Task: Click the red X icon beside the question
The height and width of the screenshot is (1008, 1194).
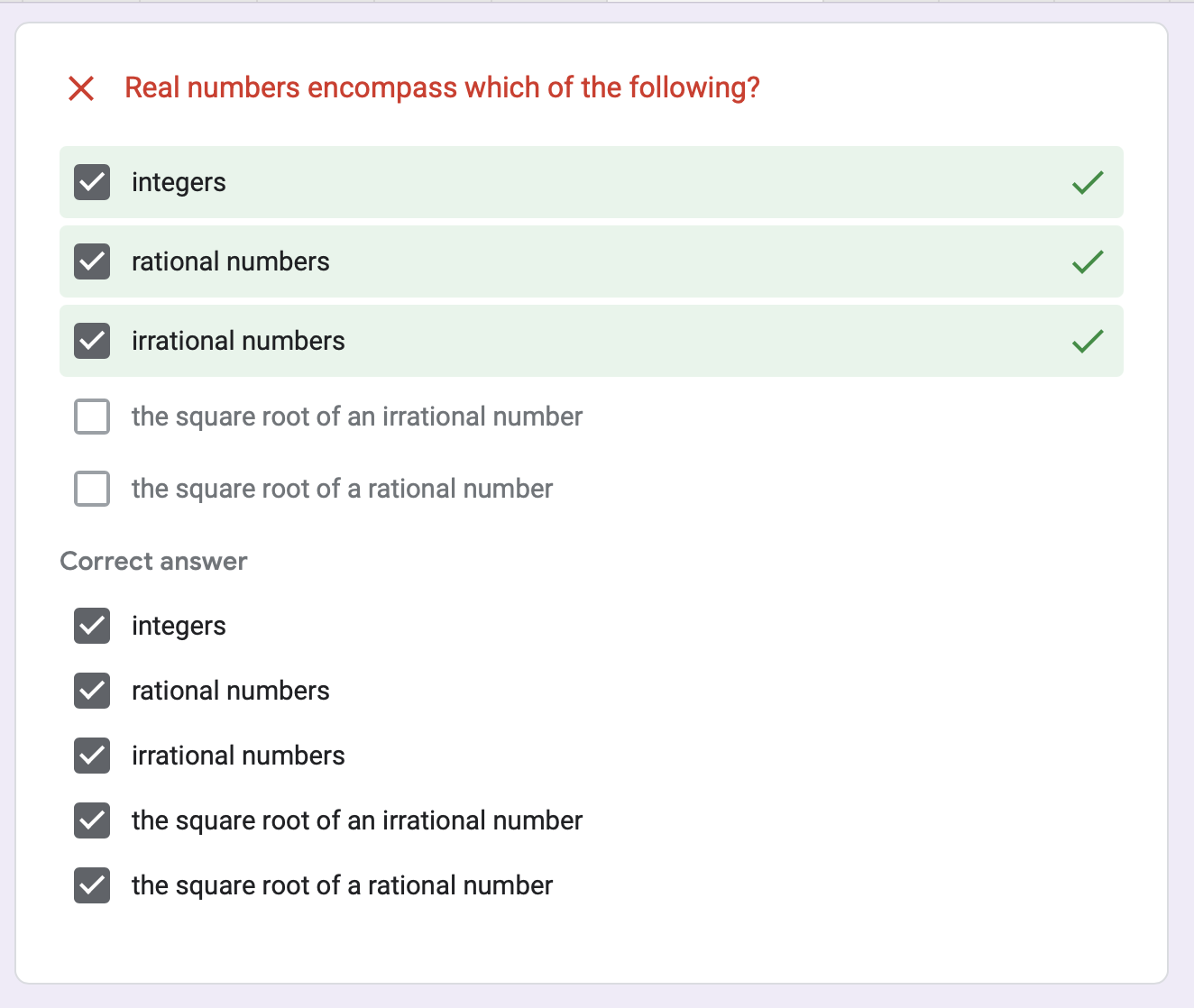Action: tap(81, 88)
